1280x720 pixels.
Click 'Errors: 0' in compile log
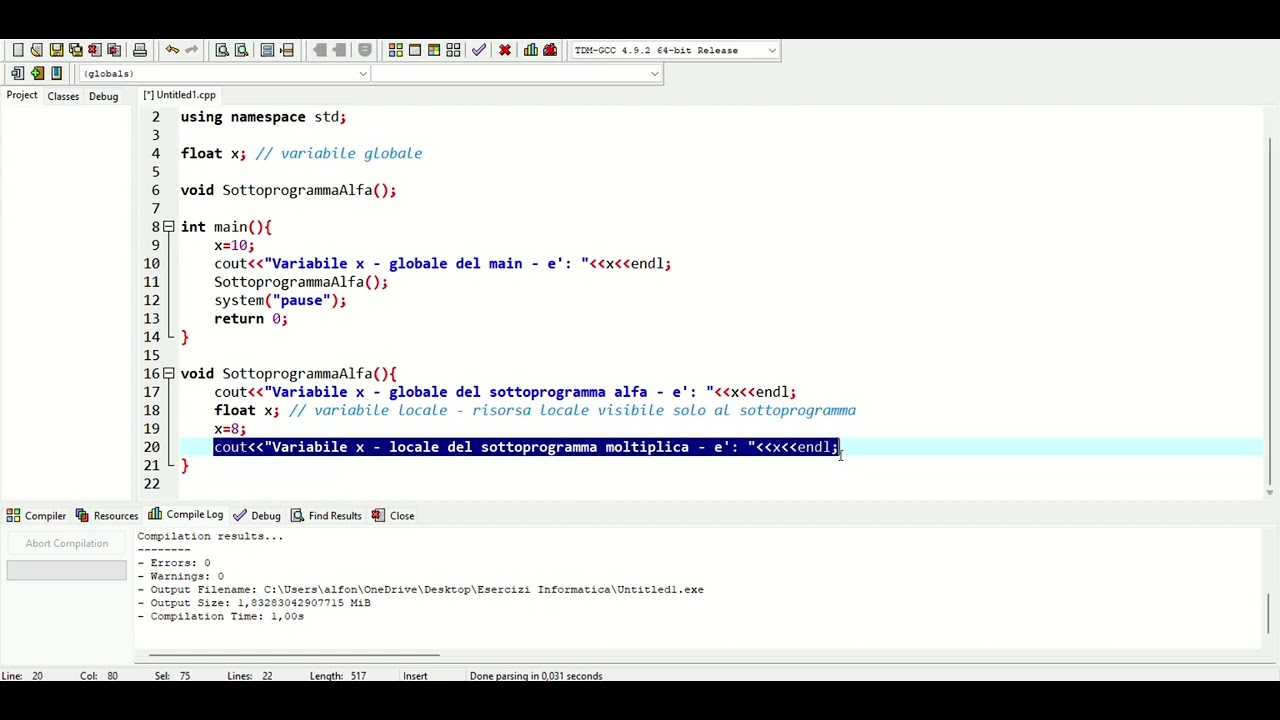click(x=180, y=563)
